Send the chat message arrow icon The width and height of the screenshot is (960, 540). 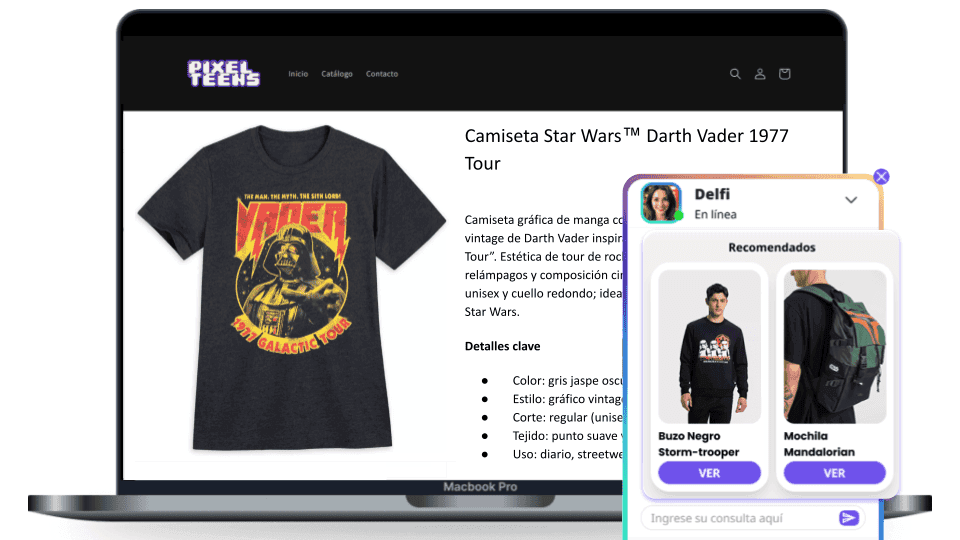(x=849, y=518)
